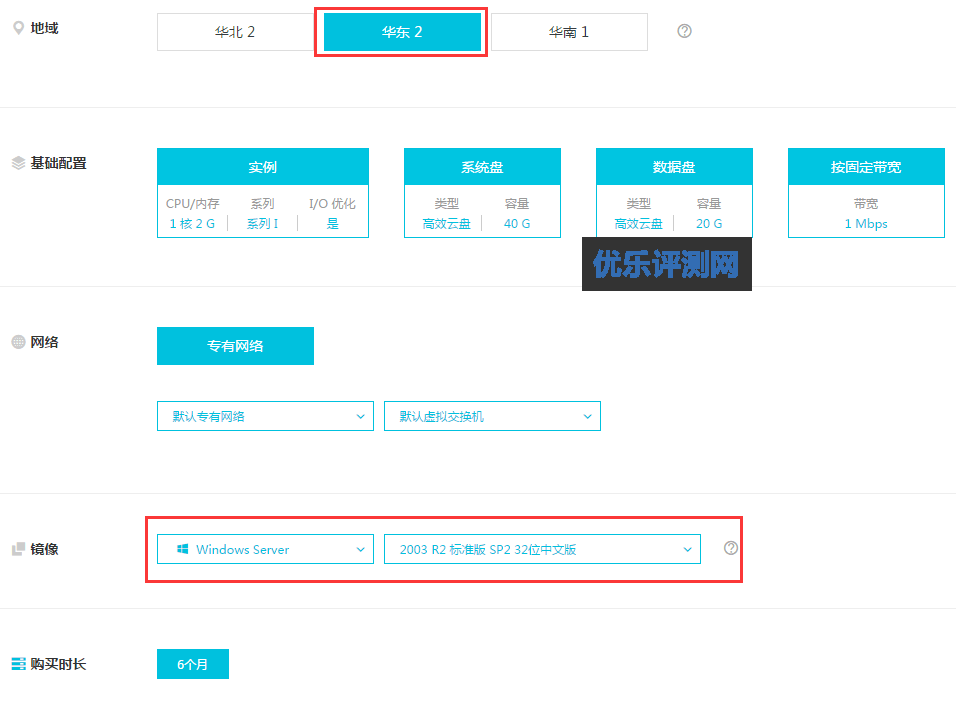Click the globe icon beside 网络
The image size is (956, 711).
(x=18, y=342)
